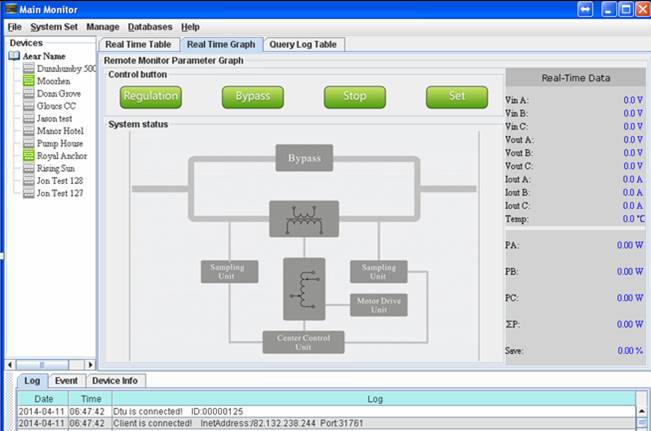Click the double-arrow title bar button
651x431 pixels.
click(585, 9)
